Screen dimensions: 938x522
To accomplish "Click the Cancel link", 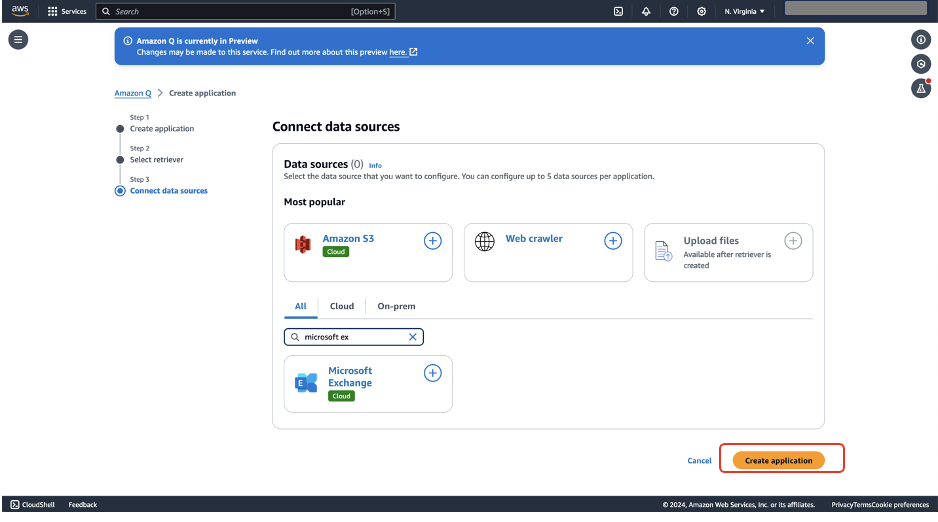I will [699, 461].
